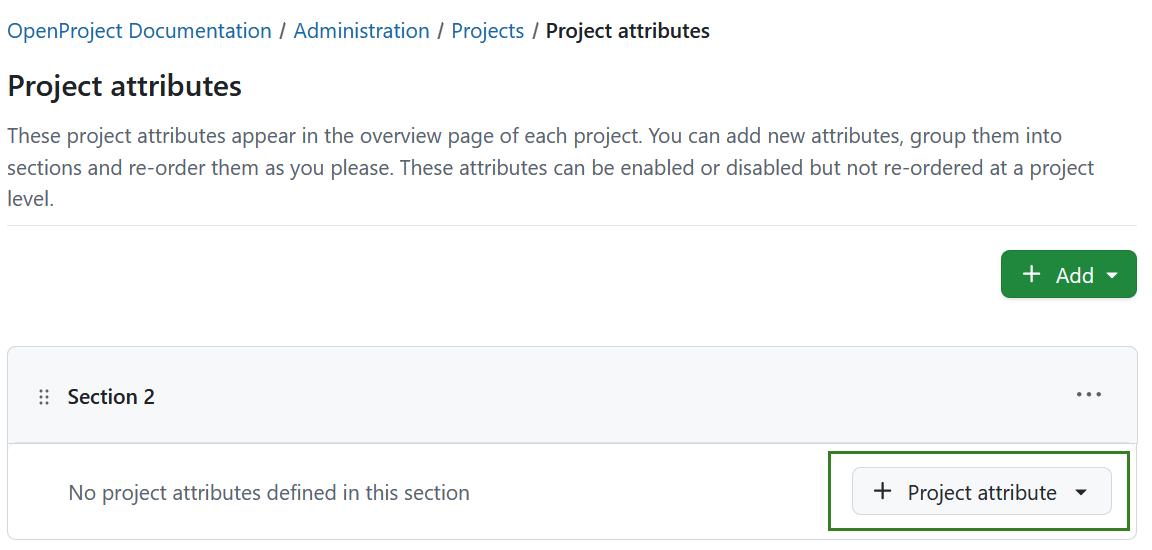Select the Section 2 title text

(111, 397)
